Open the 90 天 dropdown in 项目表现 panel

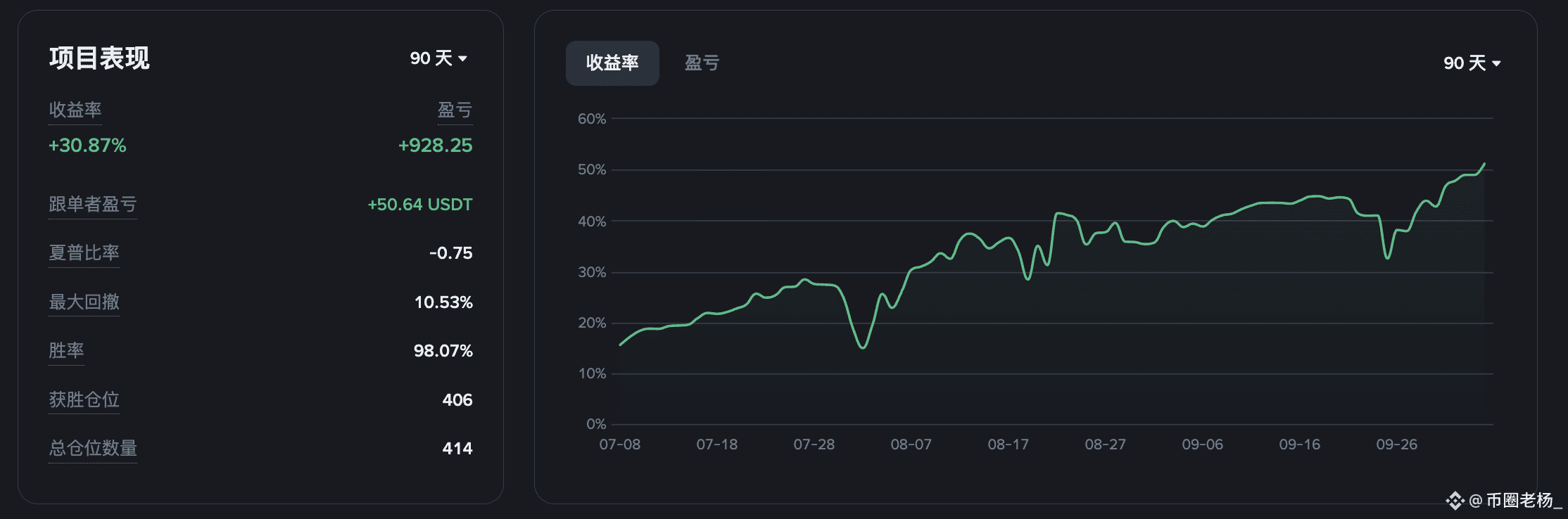[x=438, y=58]
